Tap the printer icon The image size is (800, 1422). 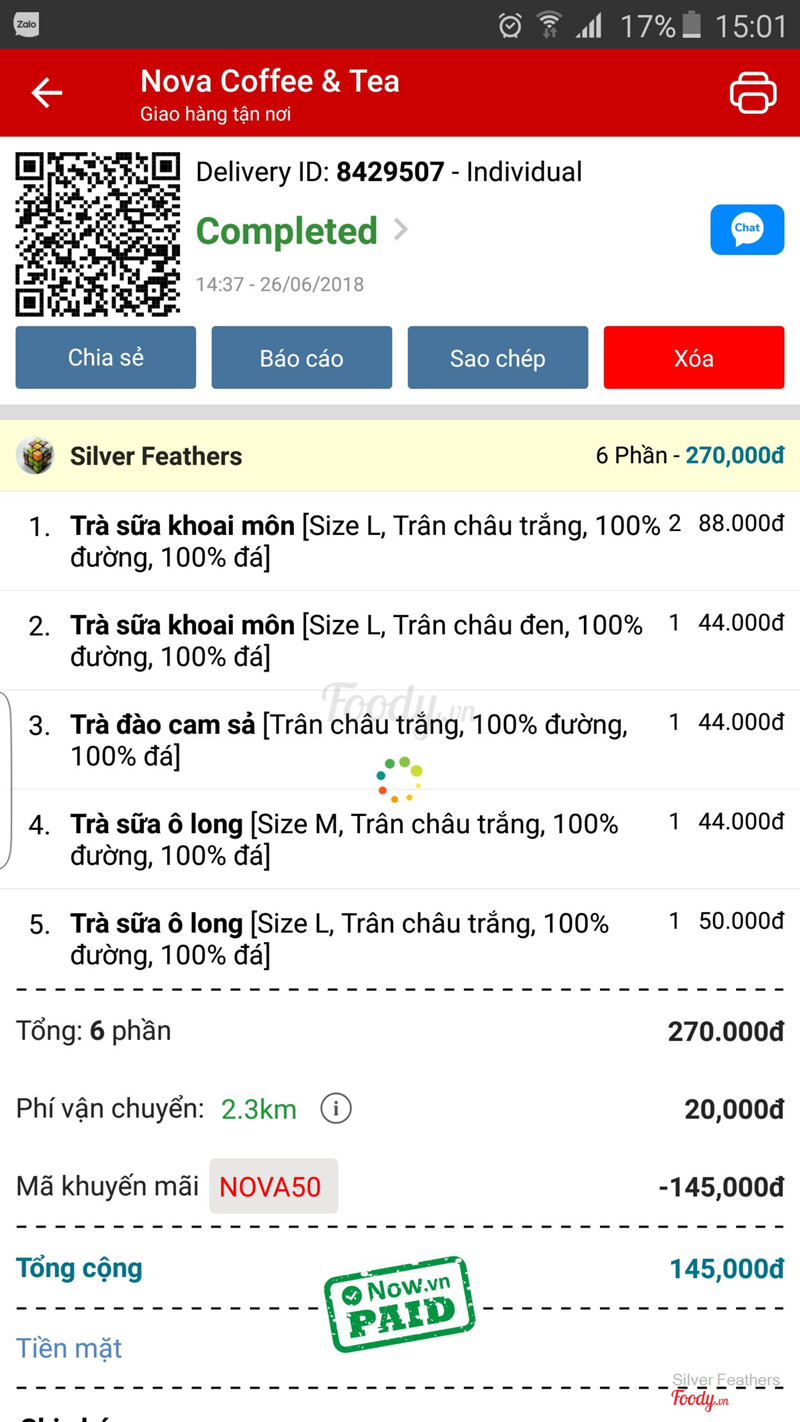pyautogui.click(x=752, y=93)
